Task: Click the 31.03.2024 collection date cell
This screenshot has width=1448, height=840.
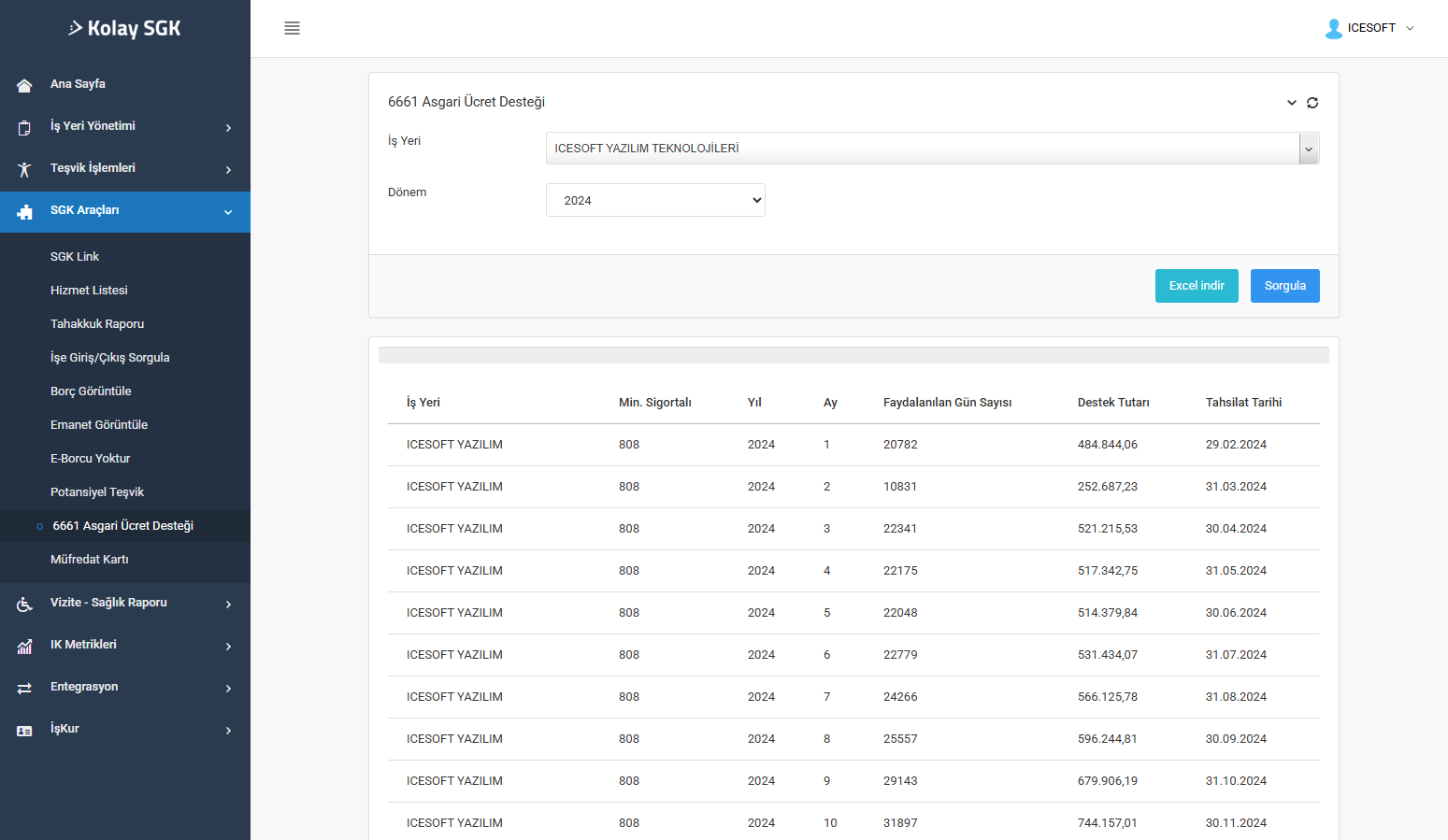Action: point(1236,487)
